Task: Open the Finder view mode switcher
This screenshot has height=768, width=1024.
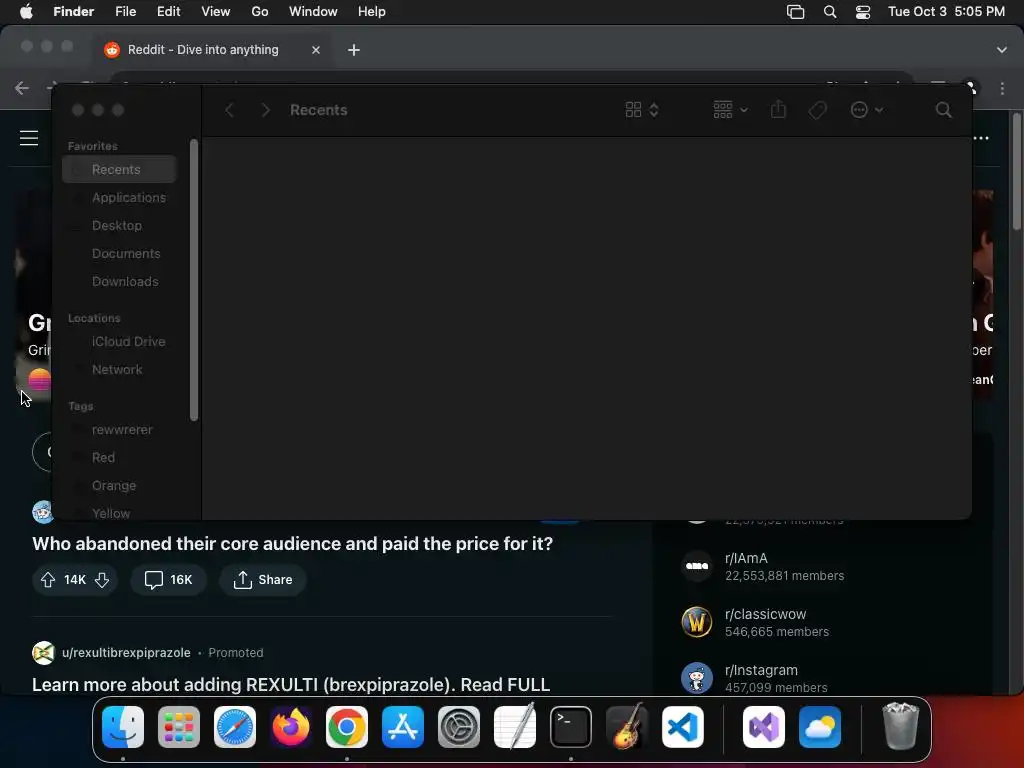Action: coord(642,110)
